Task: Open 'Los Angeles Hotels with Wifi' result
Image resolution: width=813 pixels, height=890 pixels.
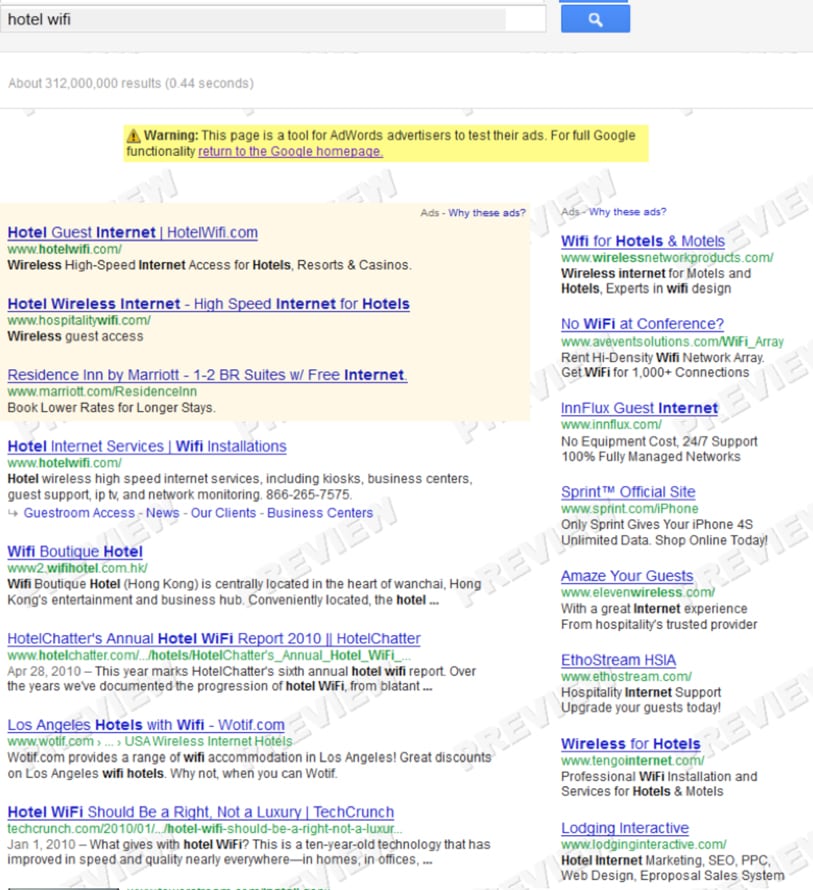Action: coord(146,725)
